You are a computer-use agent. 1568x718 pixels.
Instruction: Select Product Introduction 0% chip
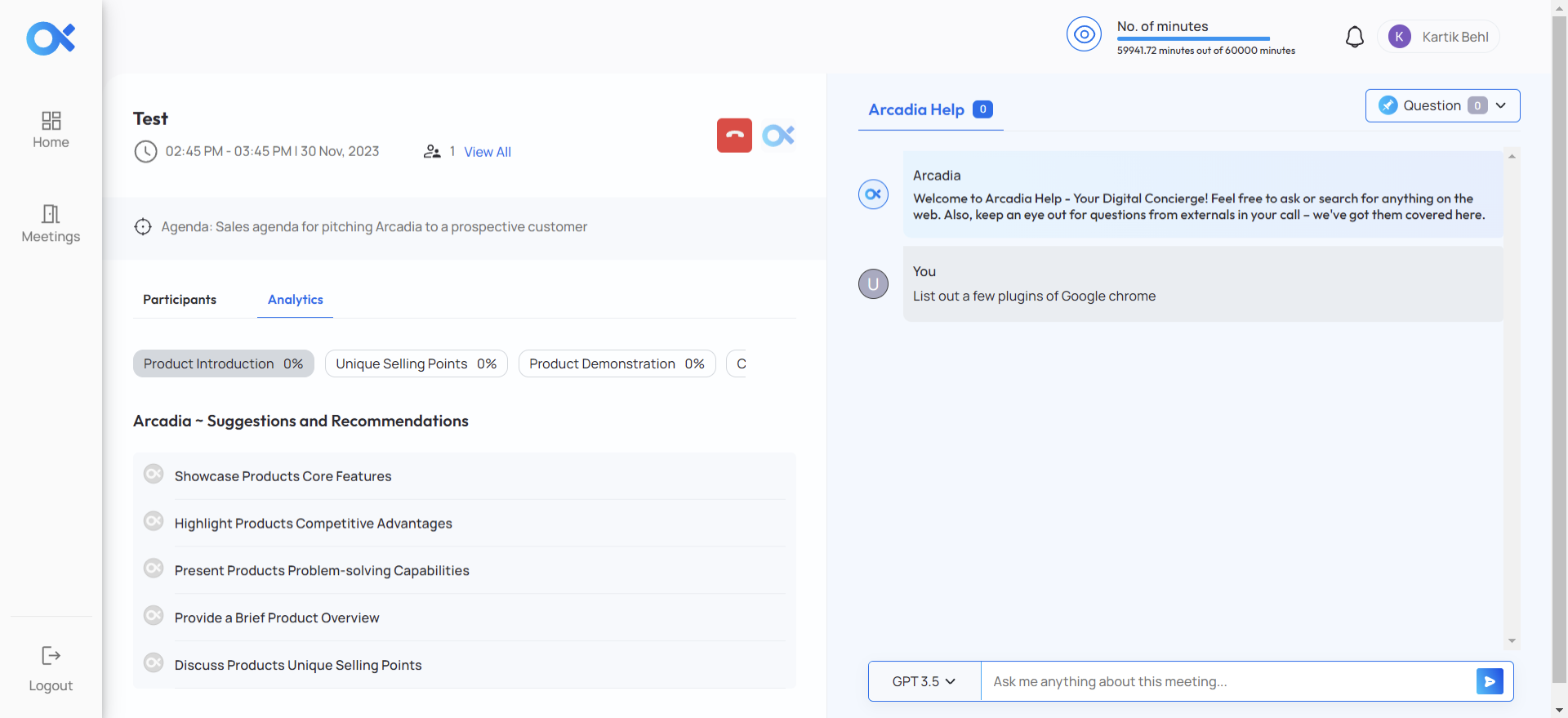tap(224, 363)
